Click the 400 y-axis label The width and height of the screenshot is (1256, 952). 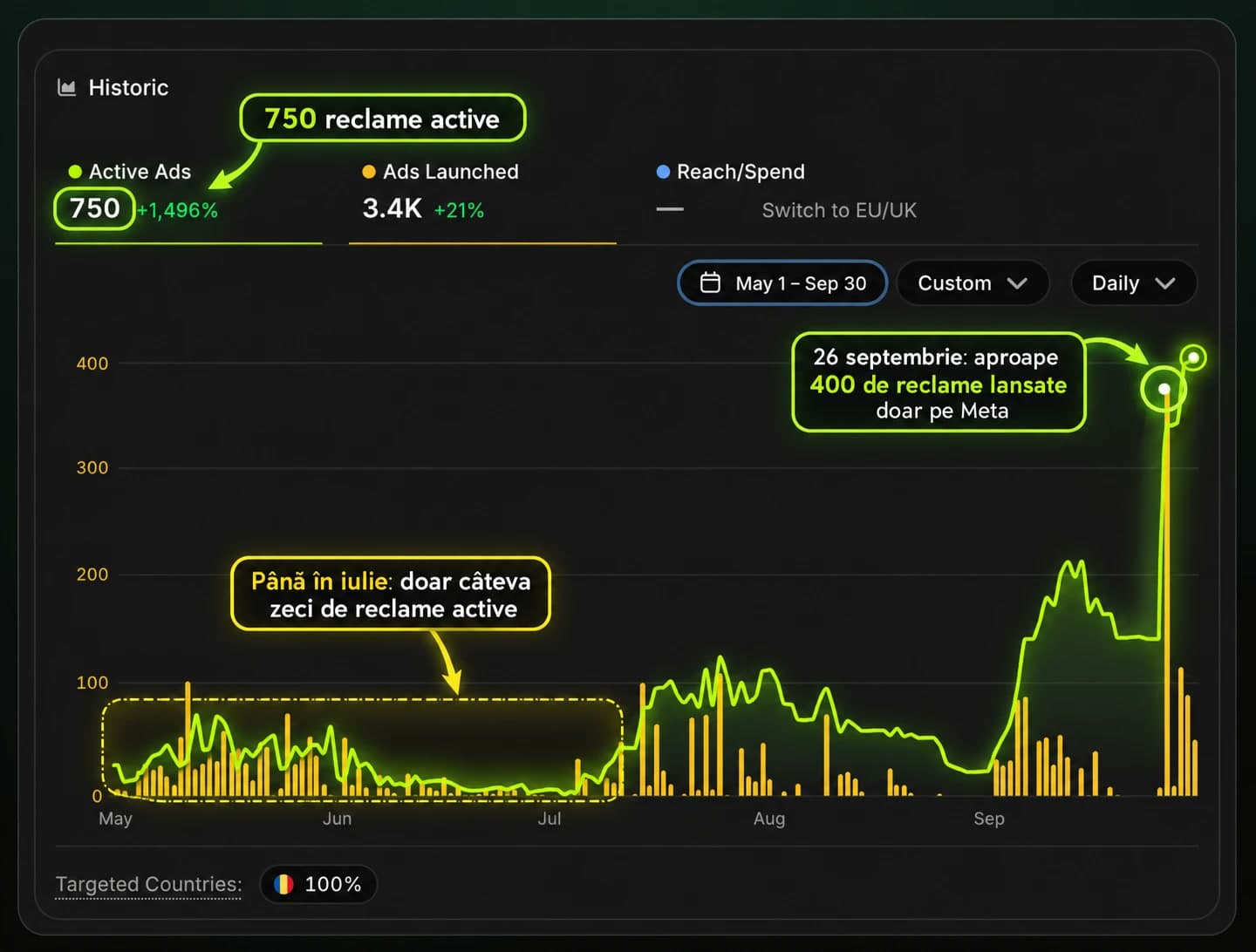click(x=92, y=364)
